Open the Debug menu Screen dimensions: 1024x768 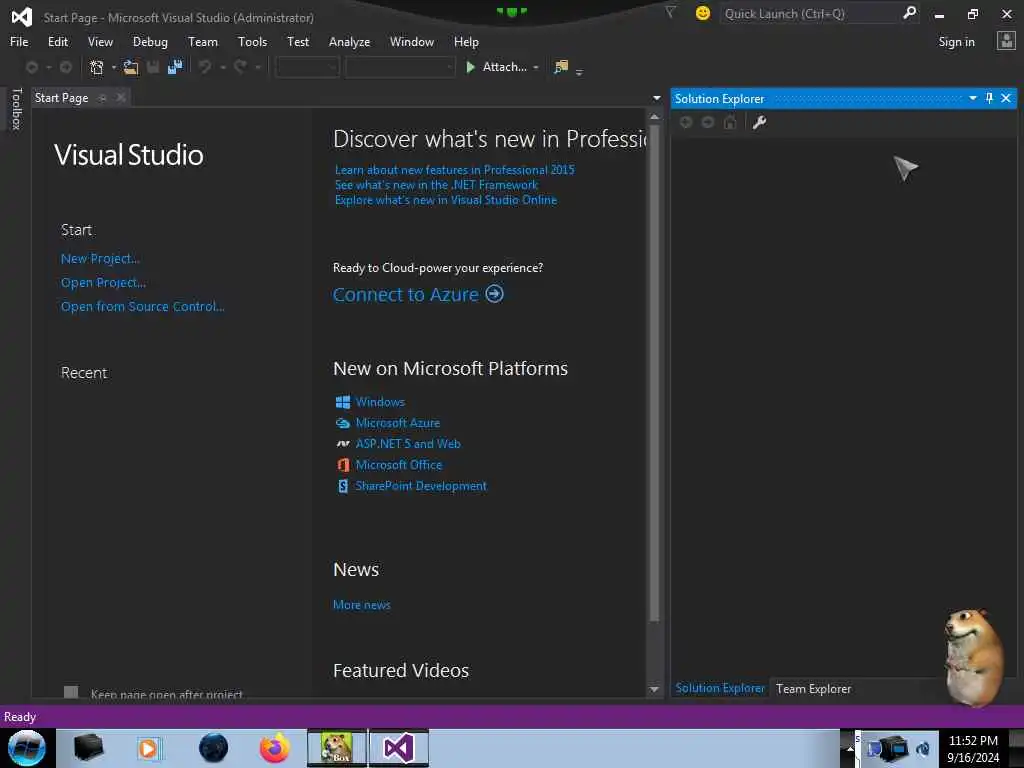(150, 42)
